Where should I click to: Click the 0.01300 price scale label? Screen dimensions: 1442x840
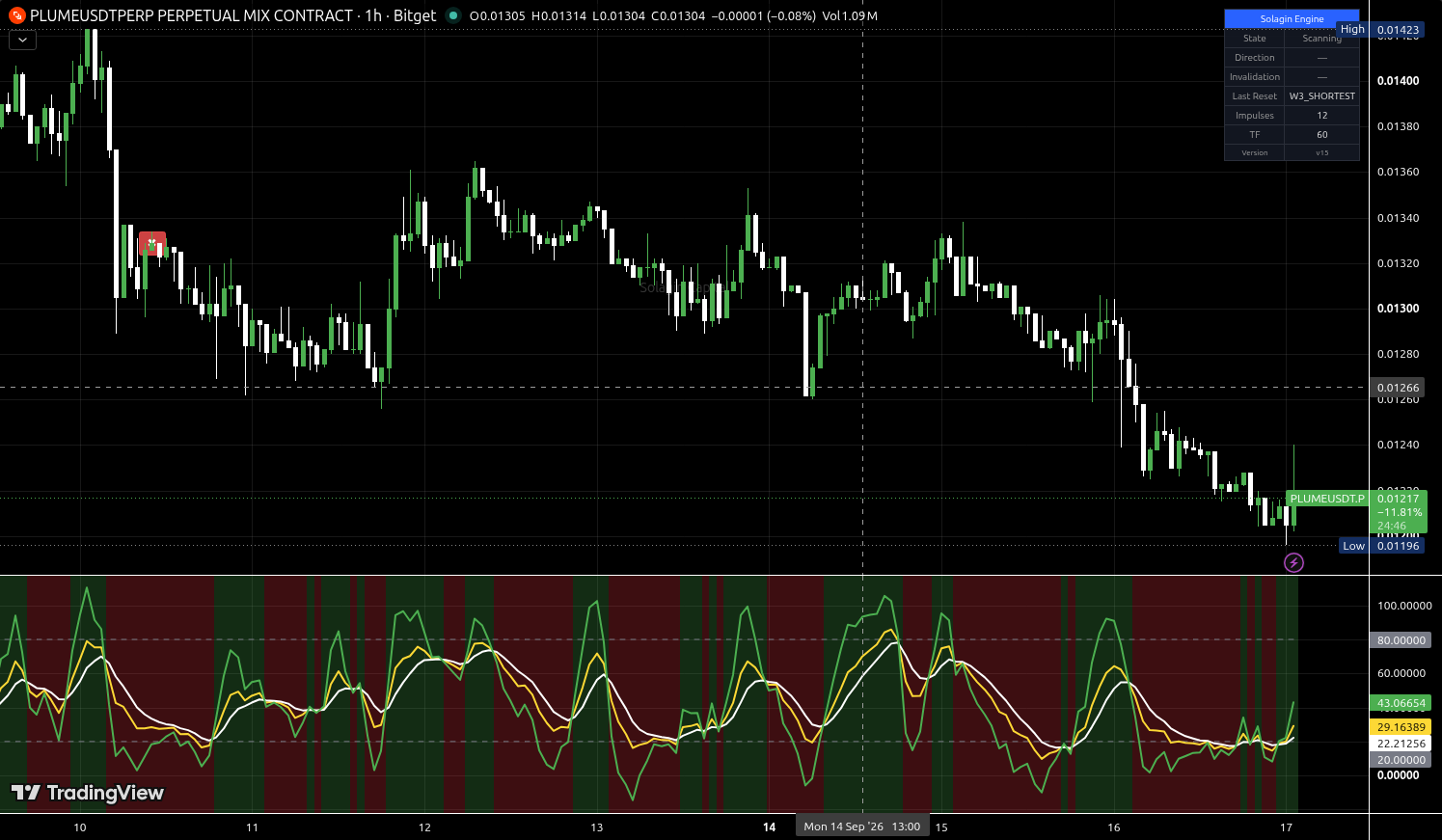[x=1398, y=309]
